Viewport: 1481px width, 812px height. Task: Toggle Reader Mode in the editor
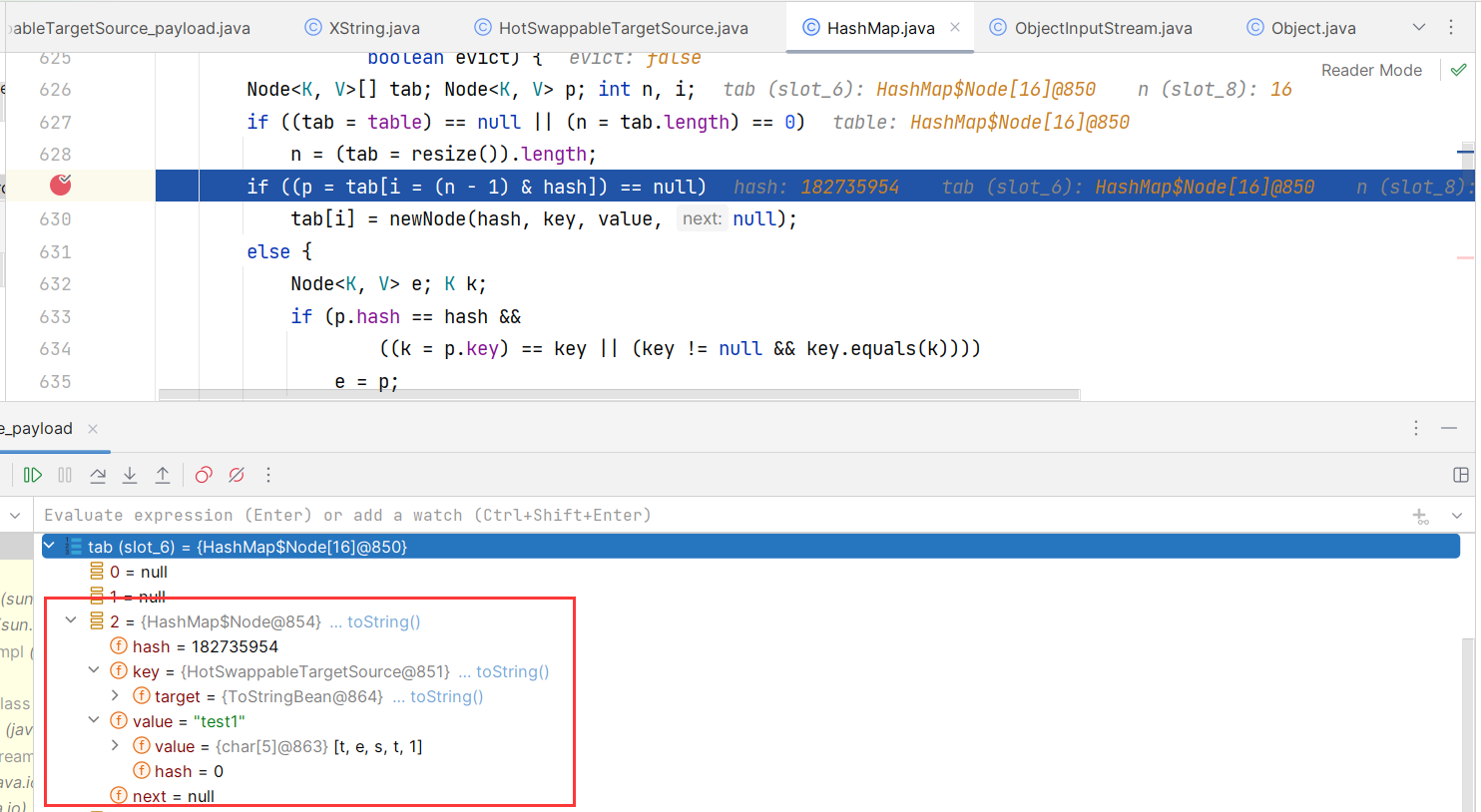(1371, 70)
